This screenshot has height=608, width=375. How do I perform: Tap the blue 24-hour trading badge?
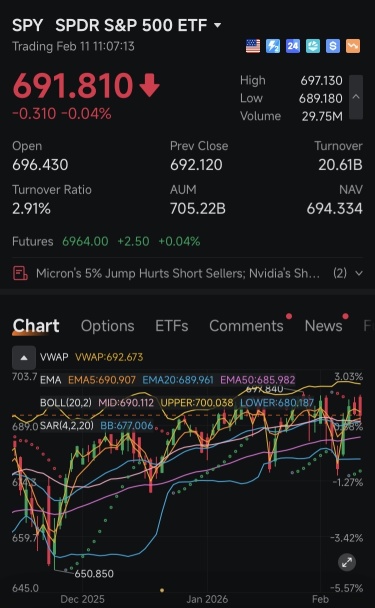pos(293,46)
